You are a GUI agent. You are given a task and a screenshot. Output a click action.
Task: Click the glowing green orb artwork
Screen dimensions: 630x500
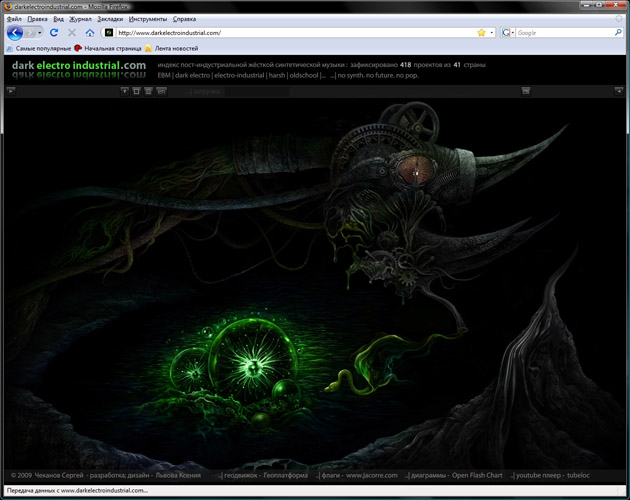click(252, 360)
